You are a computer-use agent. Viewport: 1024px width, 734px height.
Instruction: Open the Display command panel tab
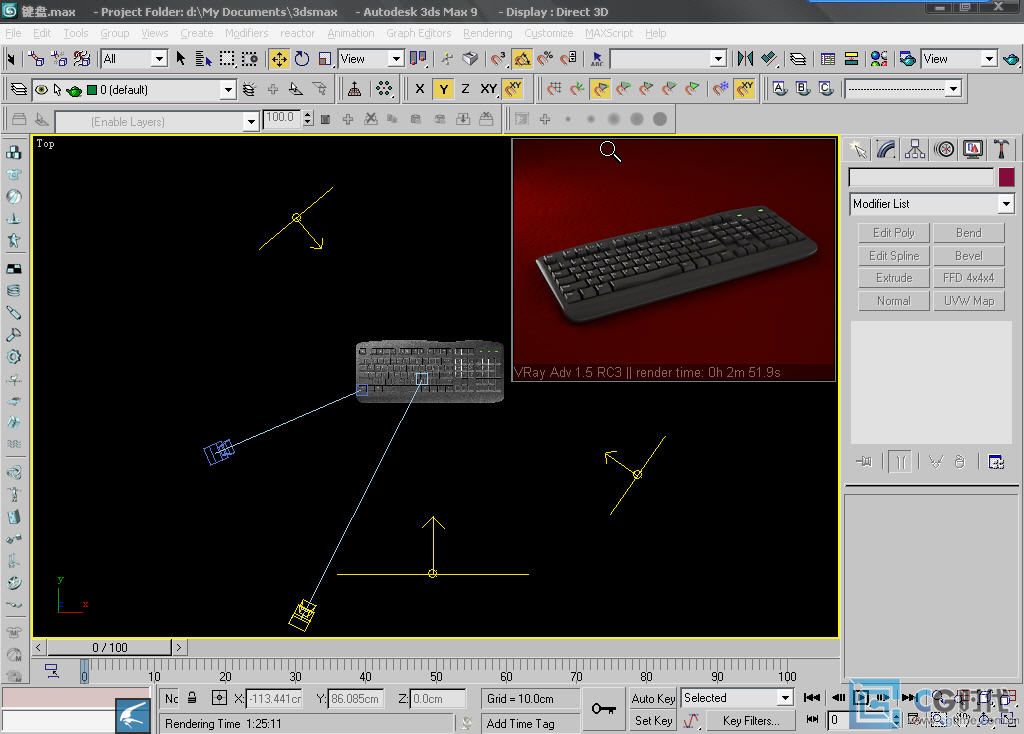point(972,150)
